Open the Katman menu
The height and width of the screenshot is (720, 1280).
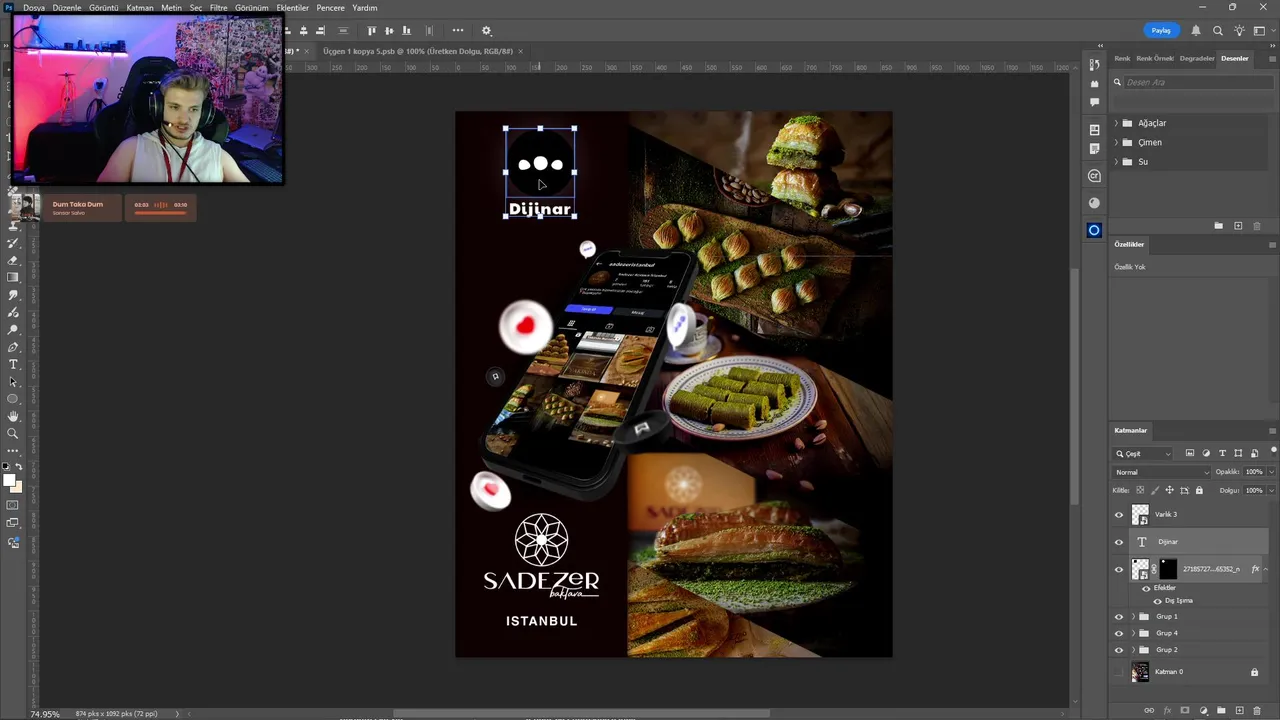point(140,8)
